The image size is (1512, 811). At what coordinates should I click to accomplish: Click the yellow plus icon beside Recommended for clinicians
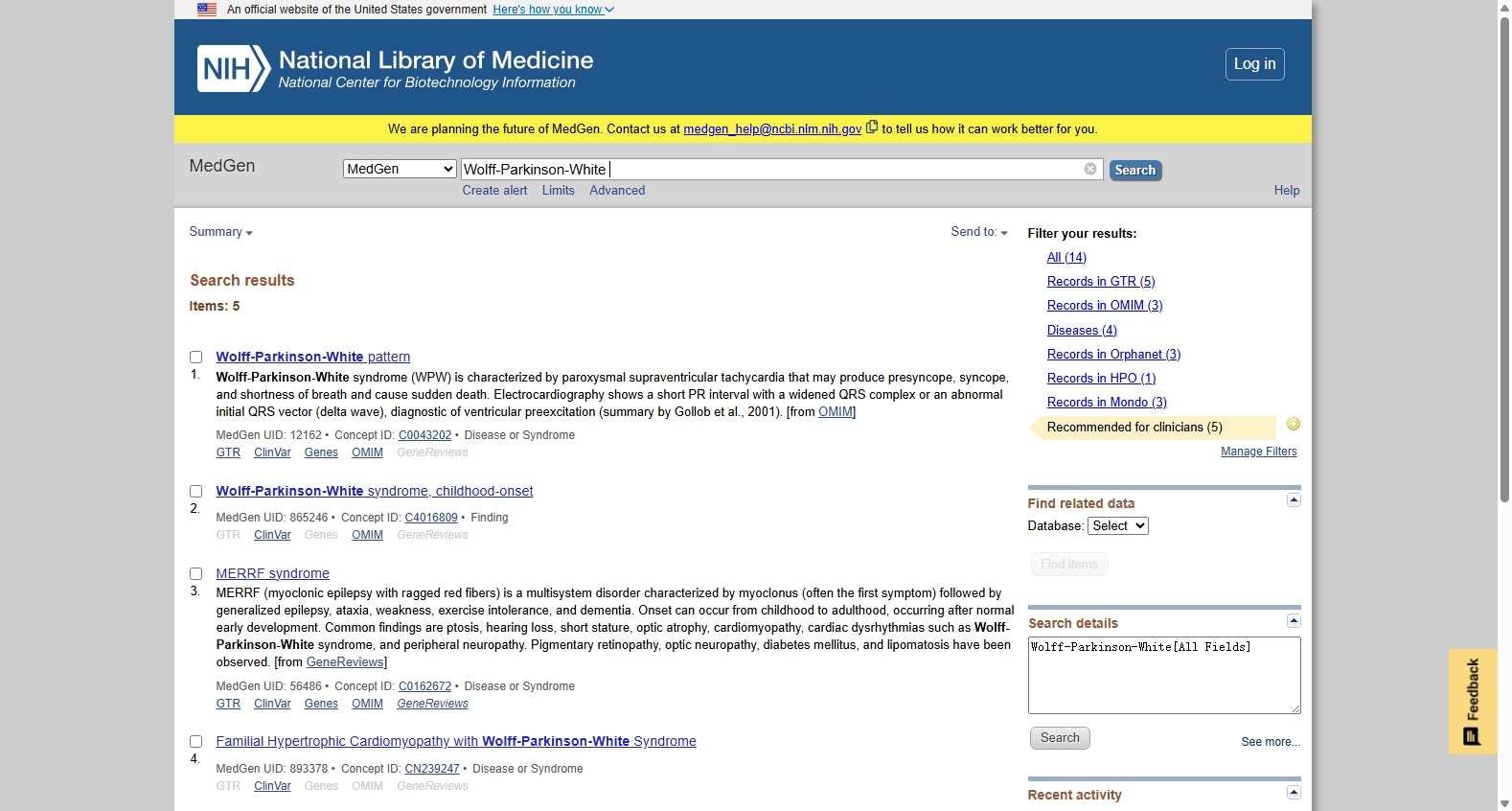coord(1294,425)
